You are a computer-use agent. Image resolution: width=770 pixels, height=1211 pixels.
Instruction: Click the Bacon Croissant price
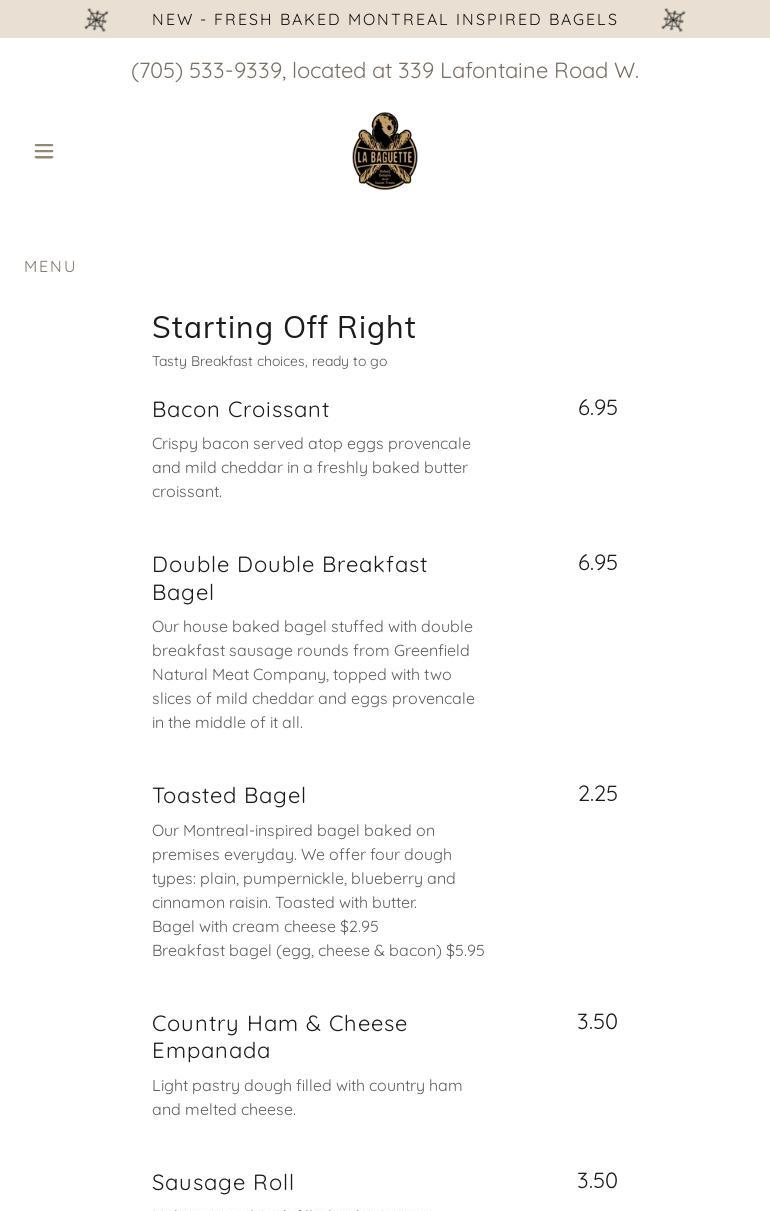click(597, 408)
